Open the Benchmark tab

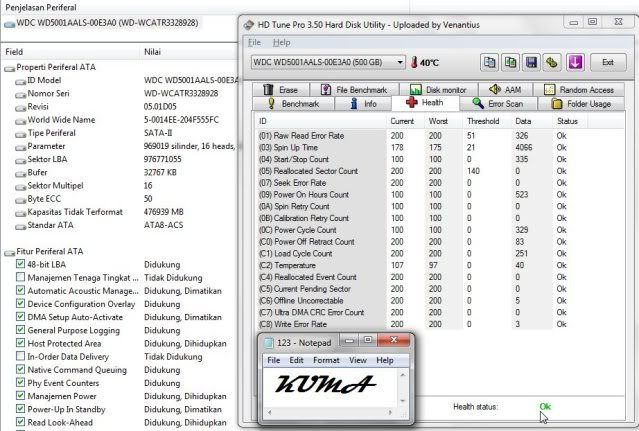click(x=293, y=103)
